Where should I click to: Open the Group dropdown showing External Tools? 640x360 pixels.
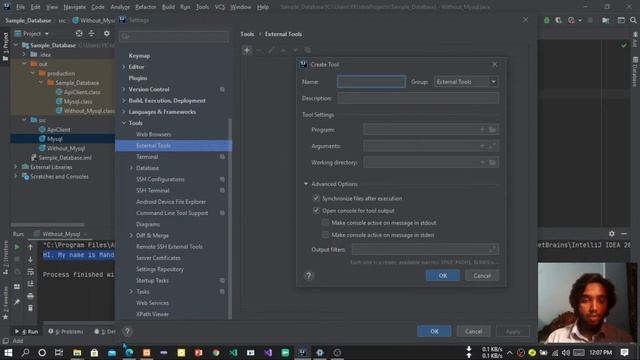coord(466,82)
